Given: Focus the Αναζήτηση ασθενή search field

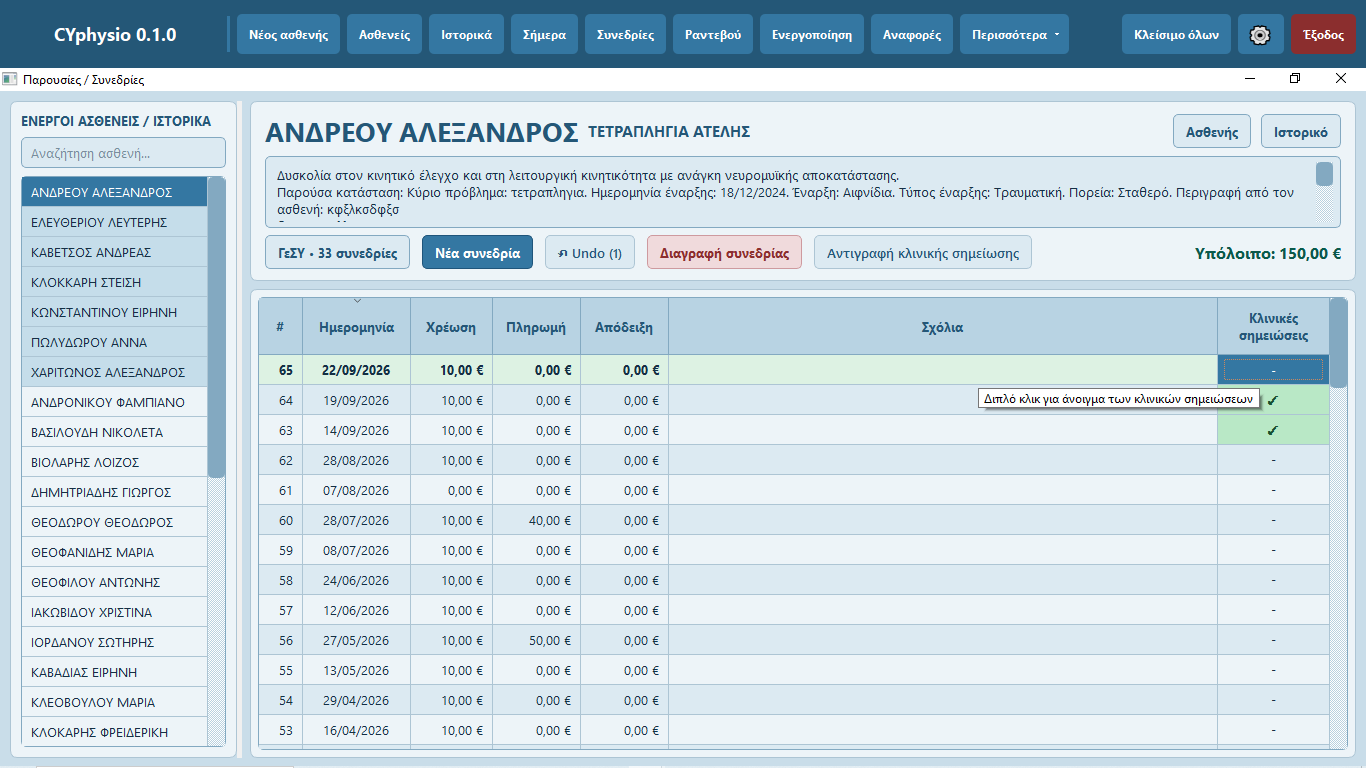Looking at the screenshot, I should [x=124, y=153].
